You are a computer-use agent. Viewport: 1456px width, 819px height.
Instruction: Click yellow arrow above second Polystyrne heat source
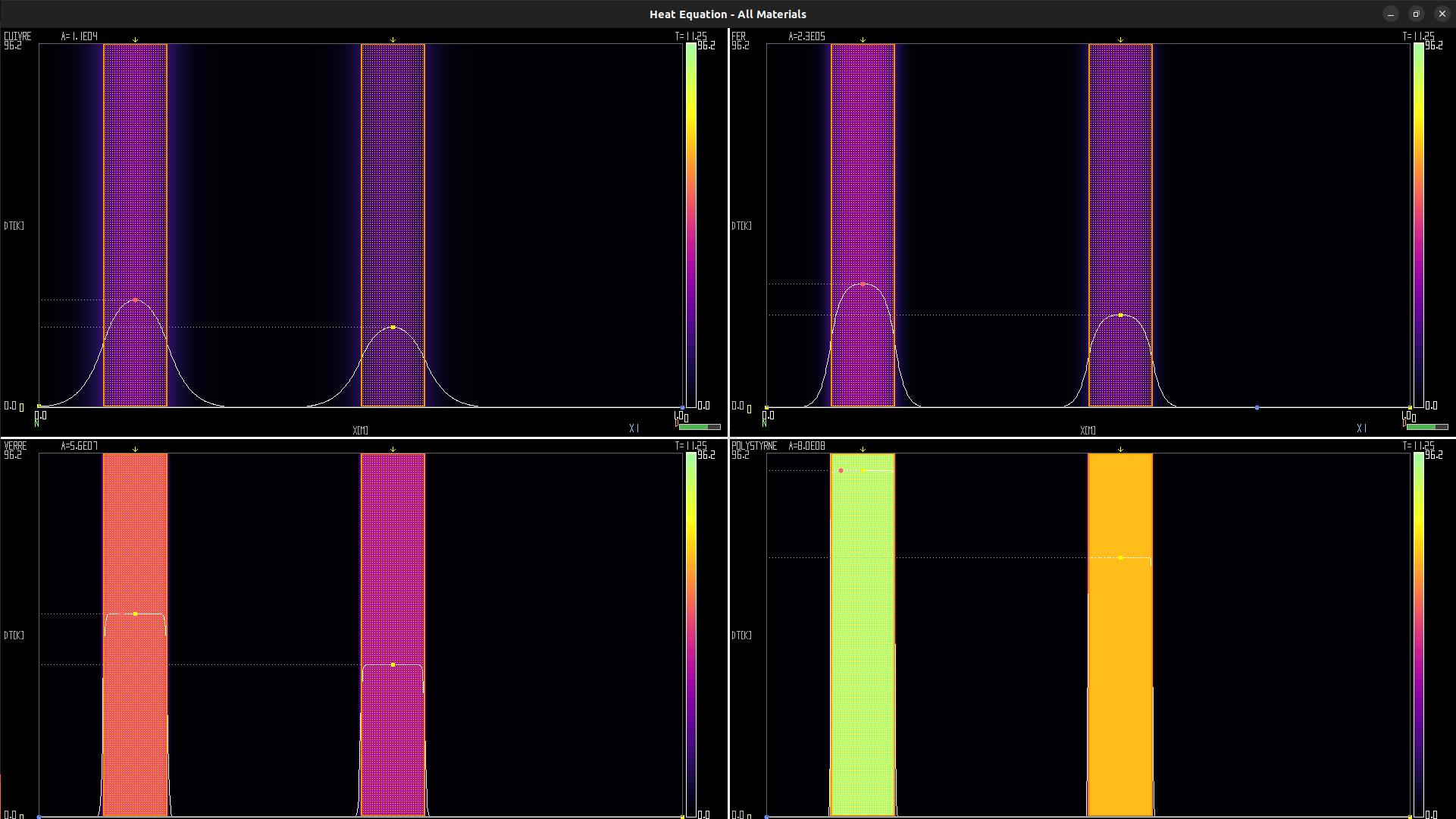tap(1120, 449)
